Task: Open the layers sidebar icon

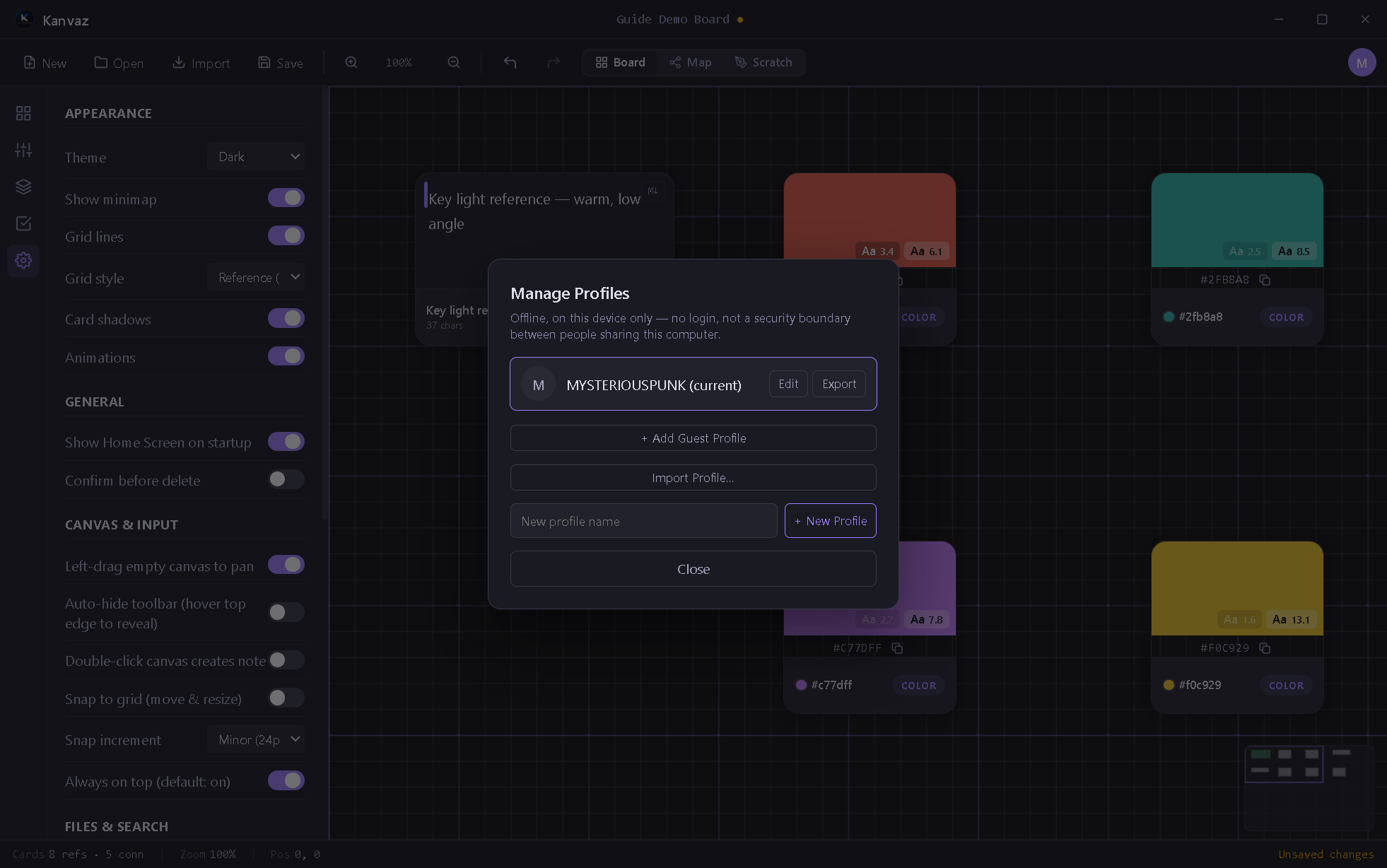Action: pyautogui.click(x=23, y=187)
